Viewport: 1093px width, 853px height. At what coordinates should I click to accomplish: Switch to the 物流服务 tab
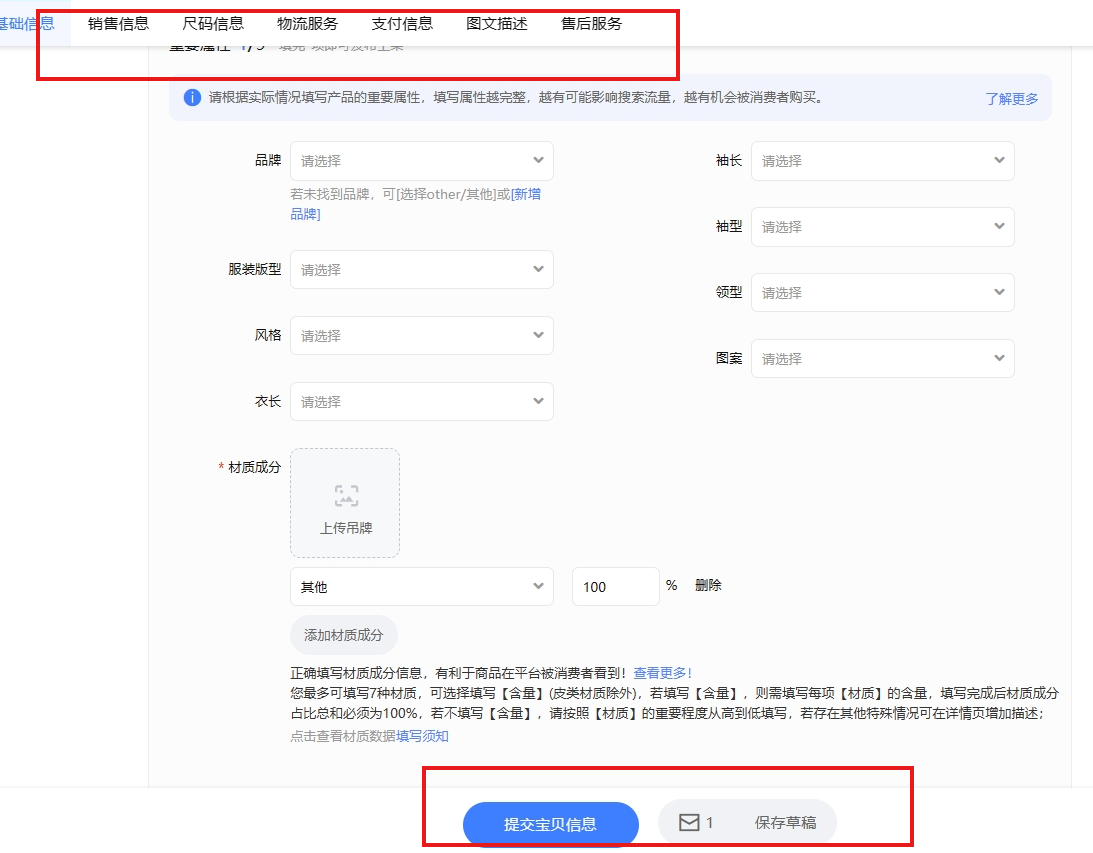tap(307, 24)
